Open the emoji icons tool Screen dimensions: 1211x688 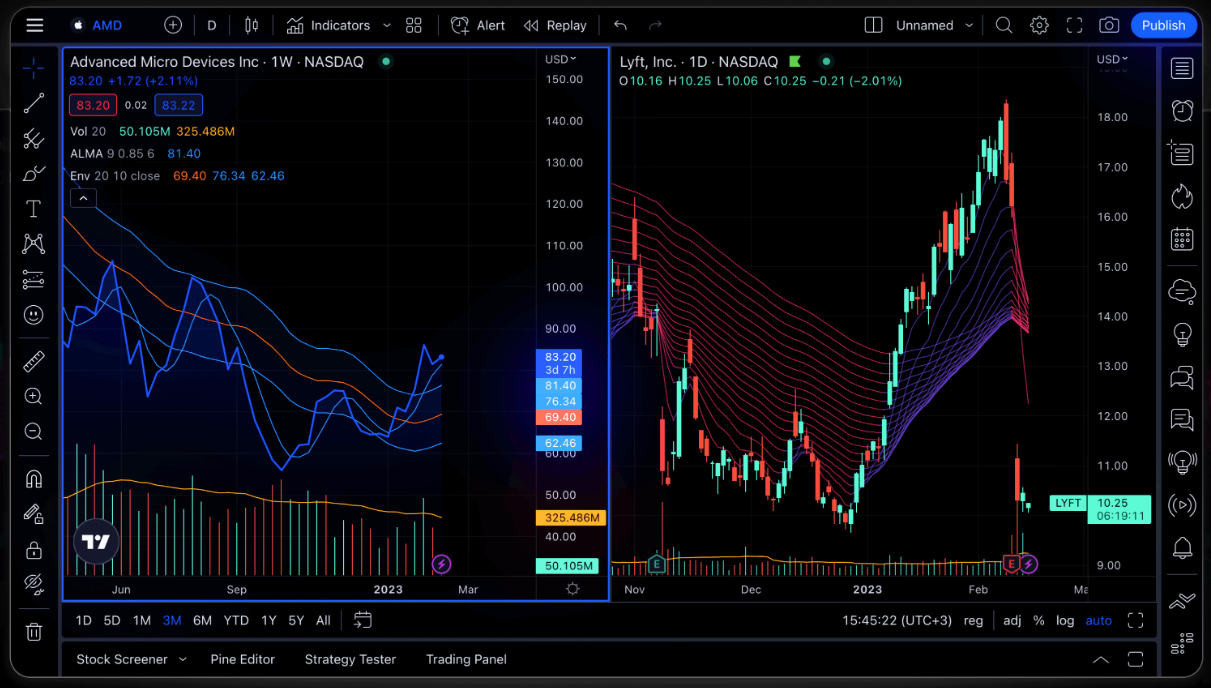point(33,314)
